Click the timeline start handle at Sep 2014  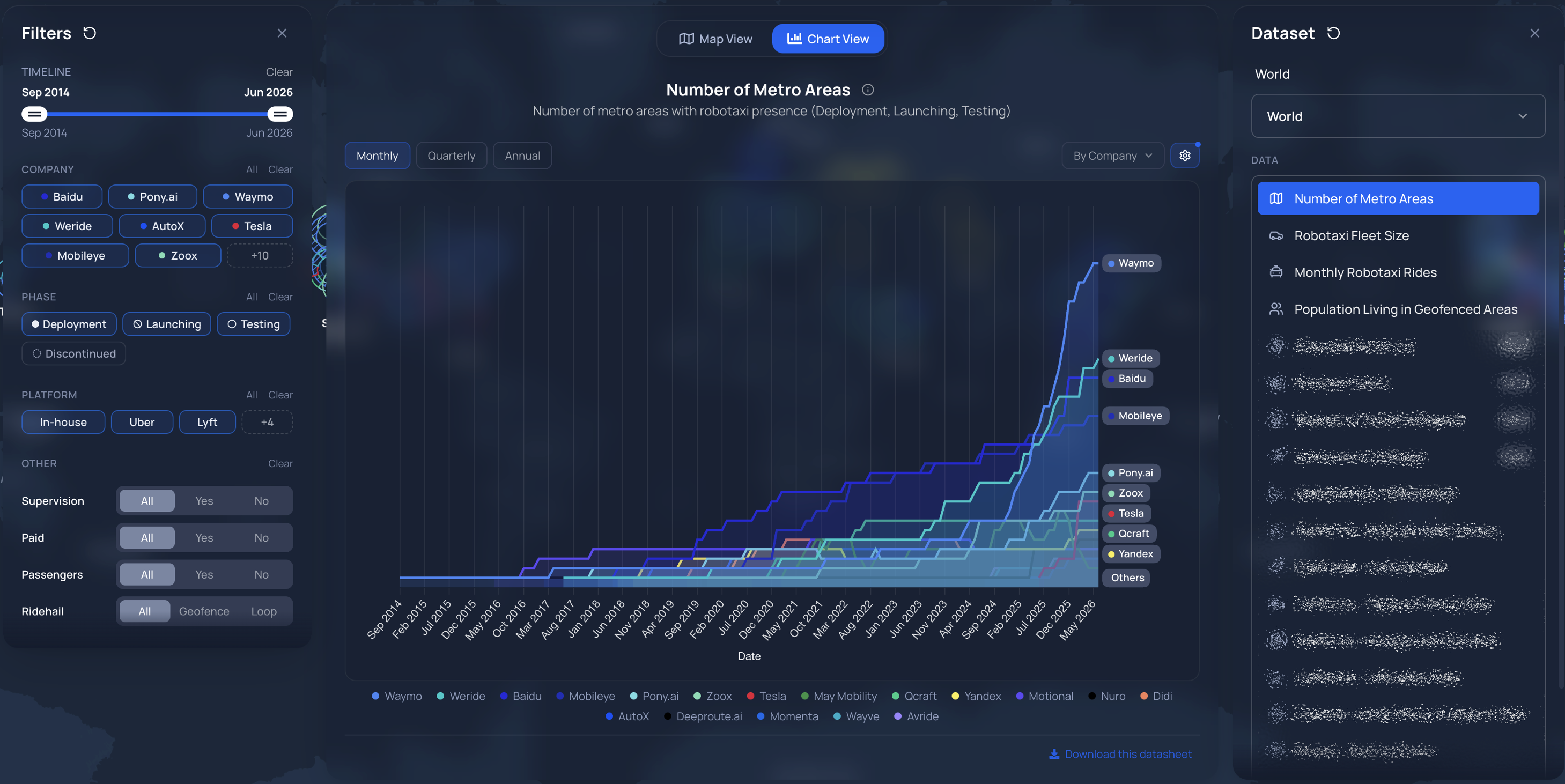point(35,114)
